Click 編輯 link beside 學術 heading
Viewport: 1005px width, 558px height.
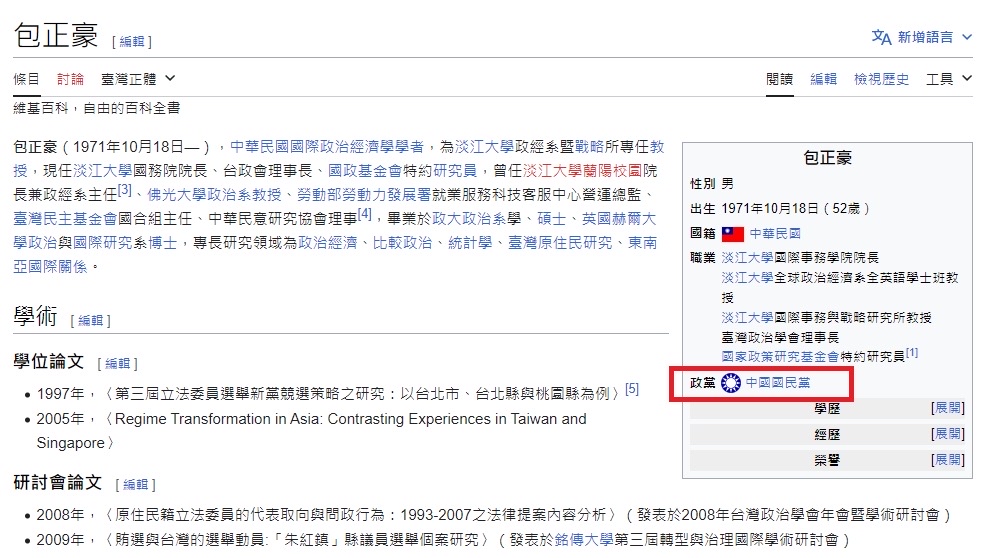pyautogui.click(x=90, y=320)
